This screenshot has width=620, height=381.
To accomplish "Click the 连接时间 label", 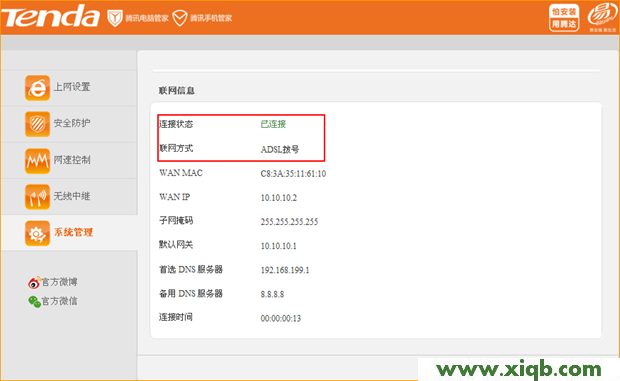I will [176, 317].
